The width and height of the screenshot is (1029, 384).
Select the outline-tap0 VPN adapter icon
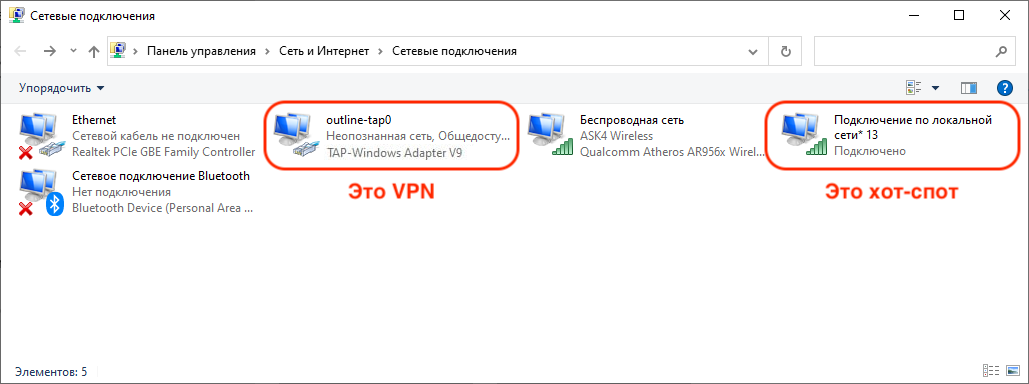(x=295, y=136)
